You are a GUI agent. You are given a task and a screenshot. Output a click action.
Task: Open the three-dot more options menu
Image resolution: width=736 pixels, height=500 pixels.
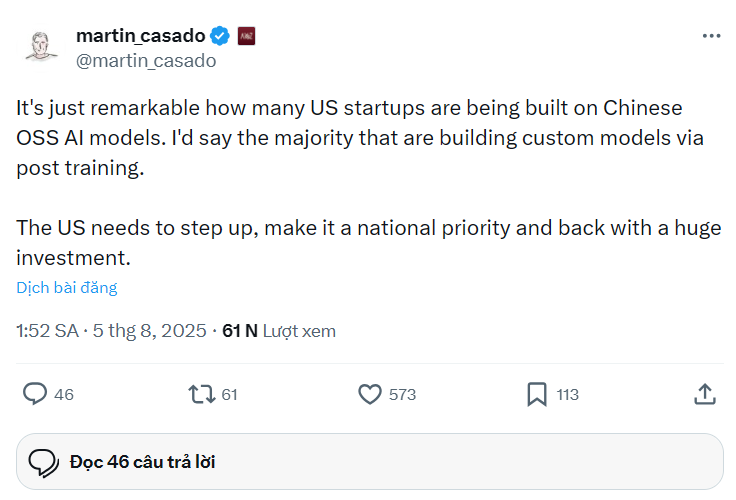coord(711,36)
